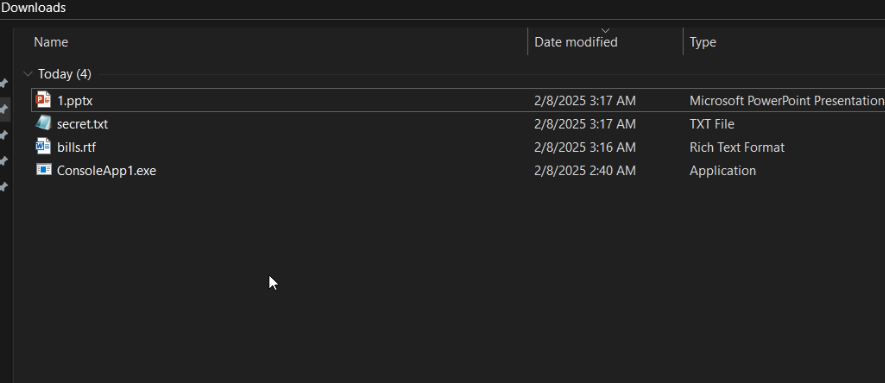885x383 pixels.
Task: Click the topmost pin icon in sidebar
Action: coord(4,83)
